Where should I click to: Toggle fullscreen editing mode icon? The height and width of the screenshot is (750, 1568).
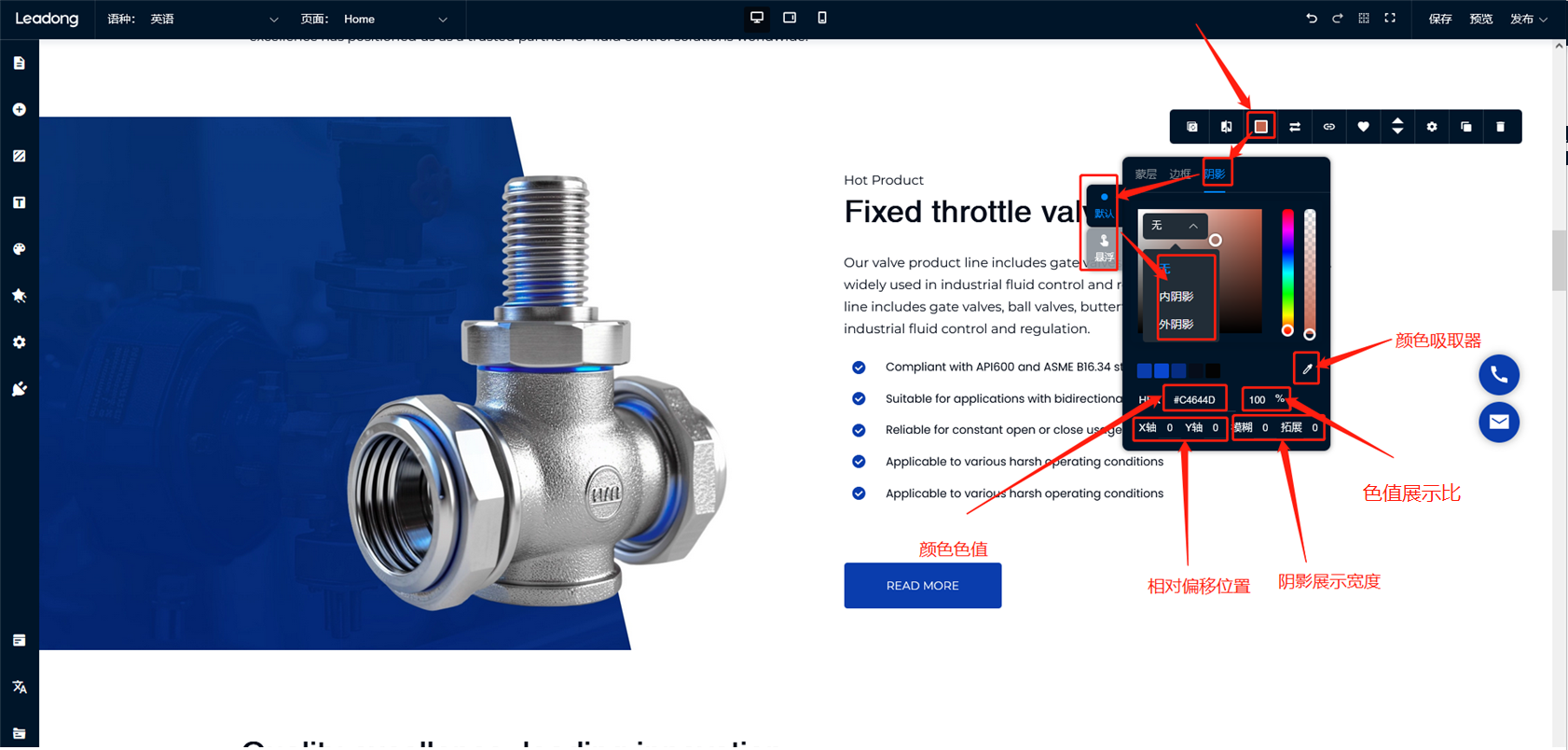click(1390, 19)
